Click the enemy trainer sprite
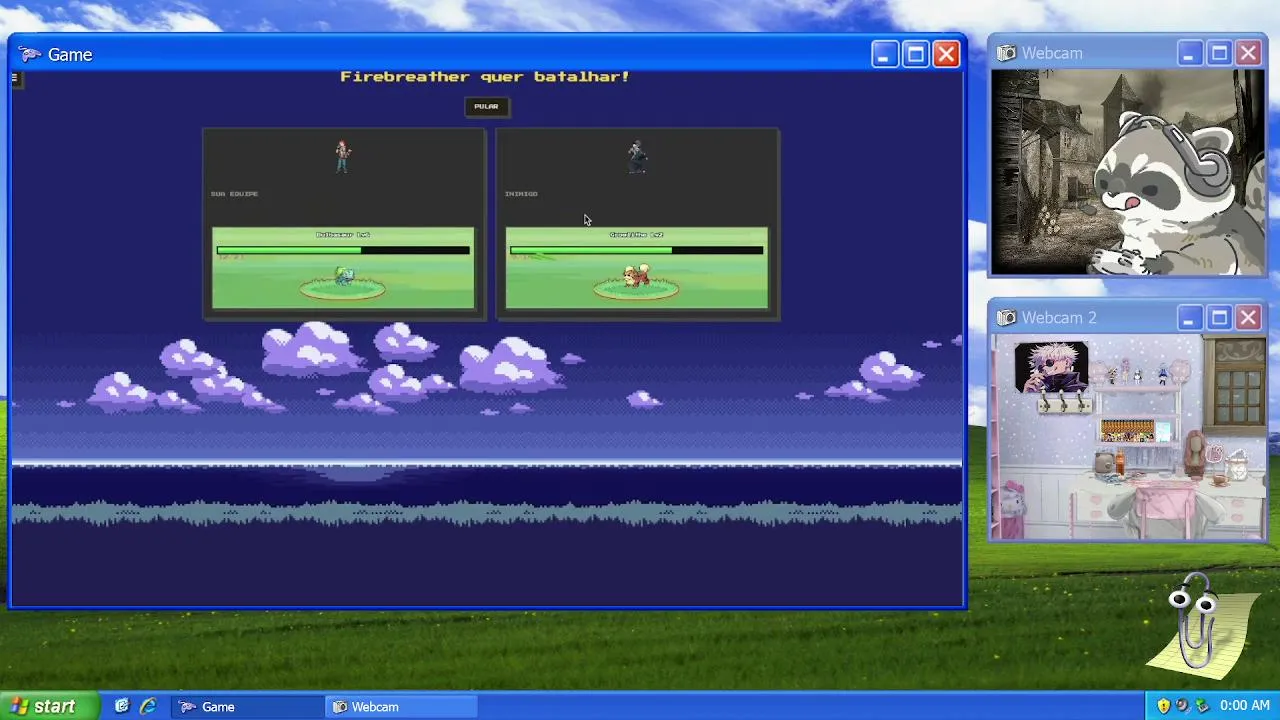The image size is (1280, 720). [636, 156]
